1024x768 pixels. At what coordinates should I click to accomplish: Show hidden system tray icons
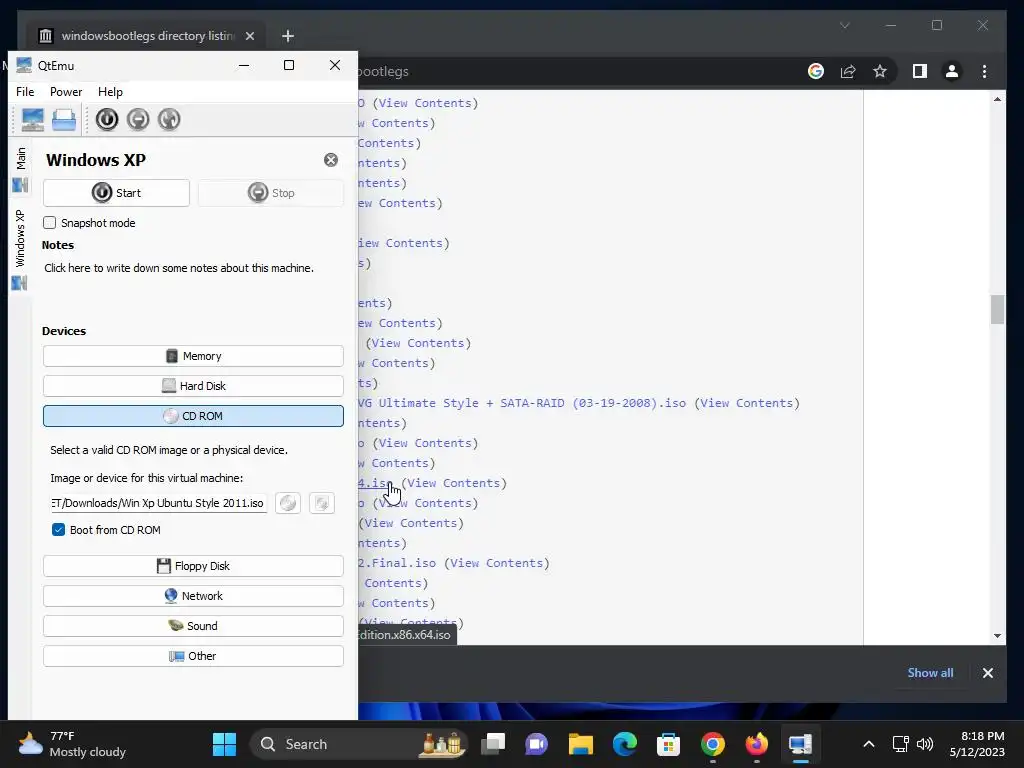869,744
